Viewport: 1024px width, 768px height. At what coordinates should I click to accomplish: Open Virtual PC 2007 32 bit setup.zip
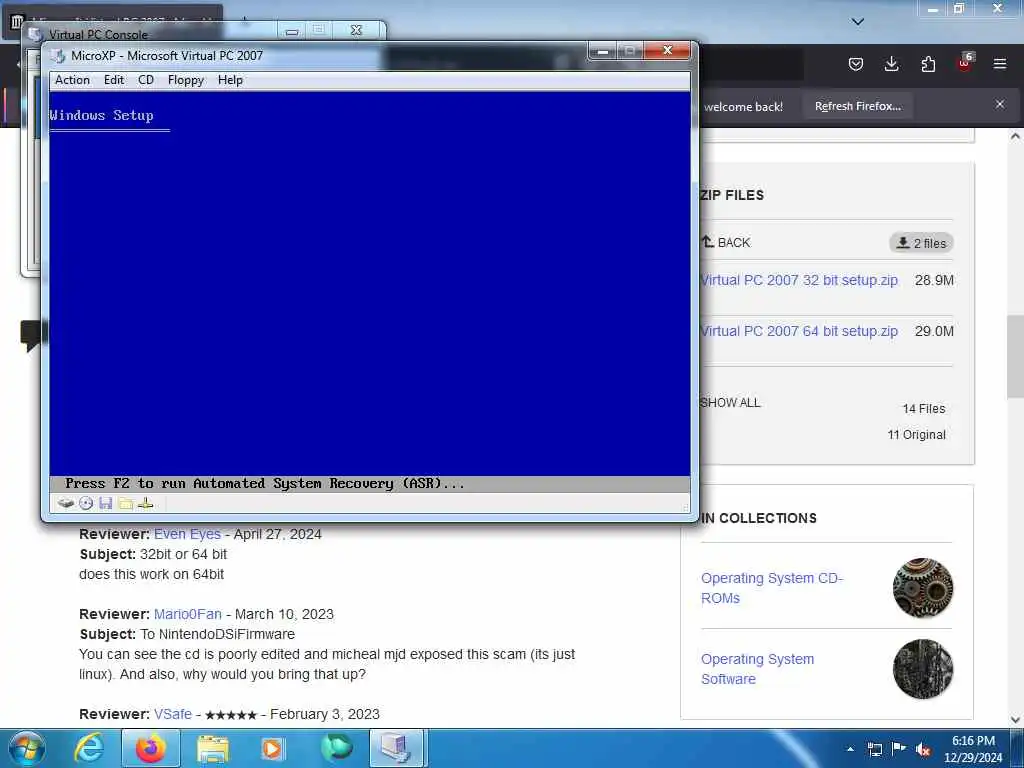pyautogui.click(x=799, y=280)
